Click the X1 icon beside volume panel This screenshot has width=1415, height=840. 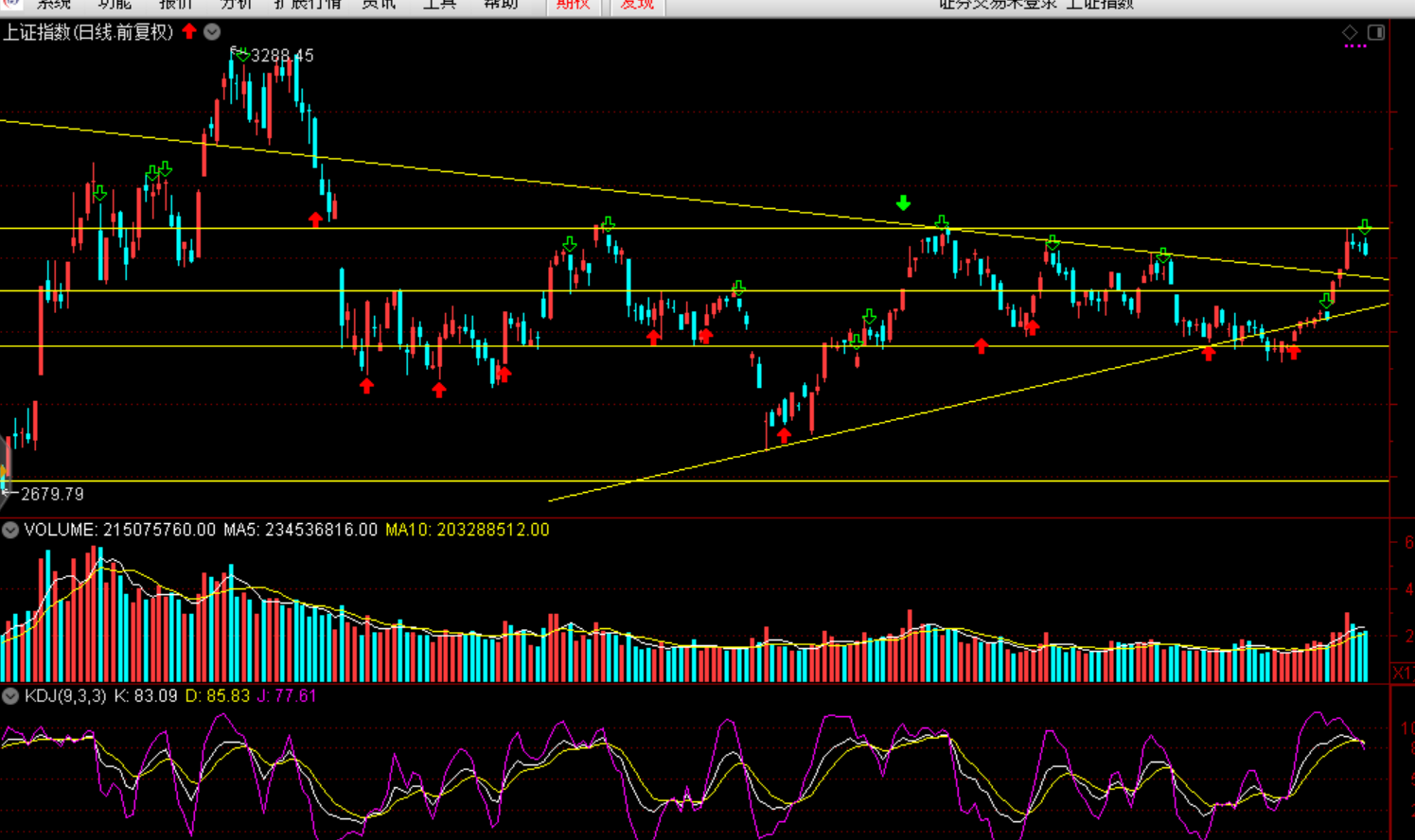point(1402,672)
